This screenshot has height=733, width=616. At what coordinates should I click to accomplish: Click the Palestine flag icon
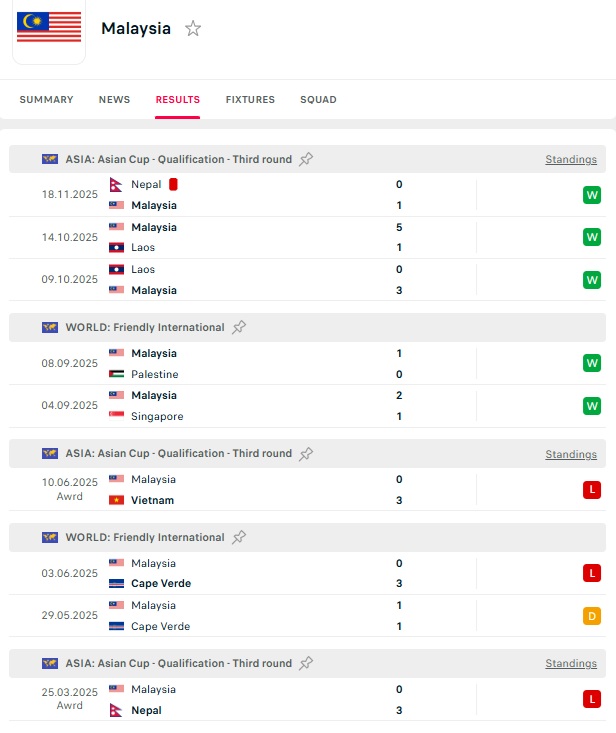[x=117, y=374]
